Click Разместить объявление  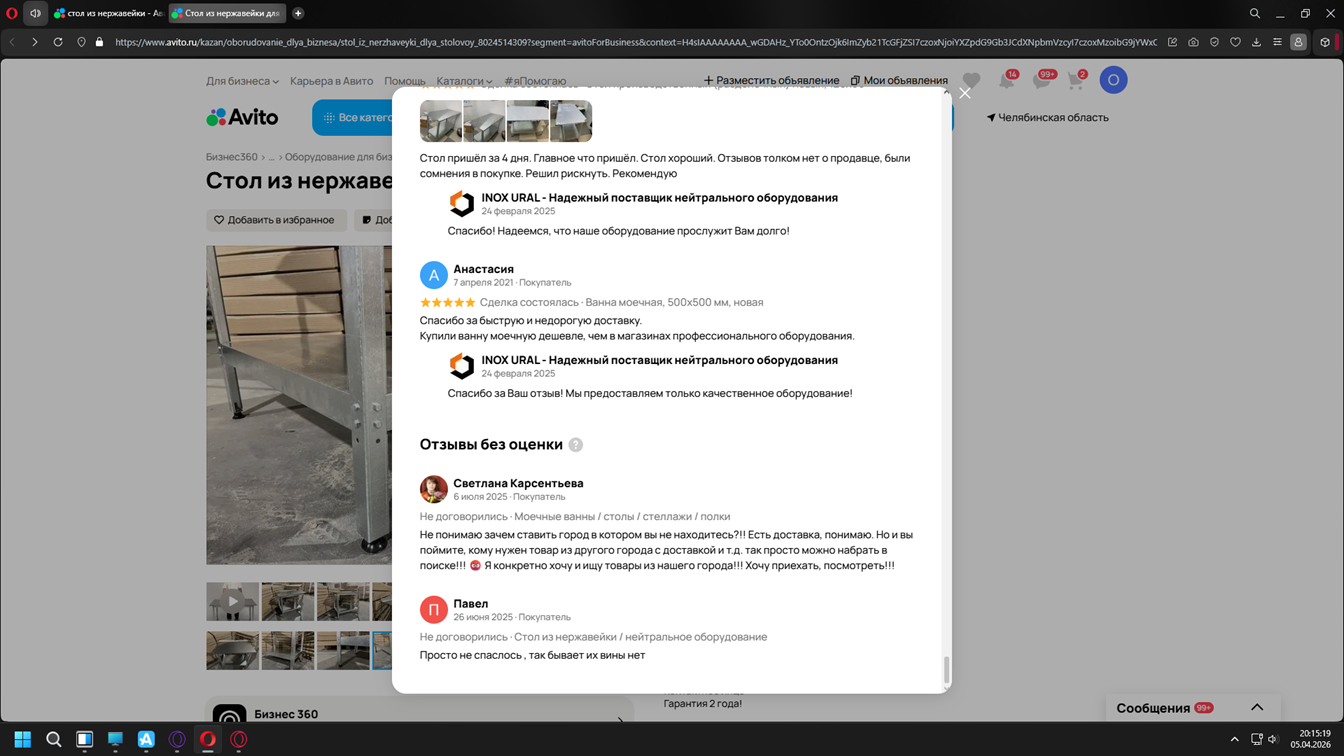click(x=771, y=80)
